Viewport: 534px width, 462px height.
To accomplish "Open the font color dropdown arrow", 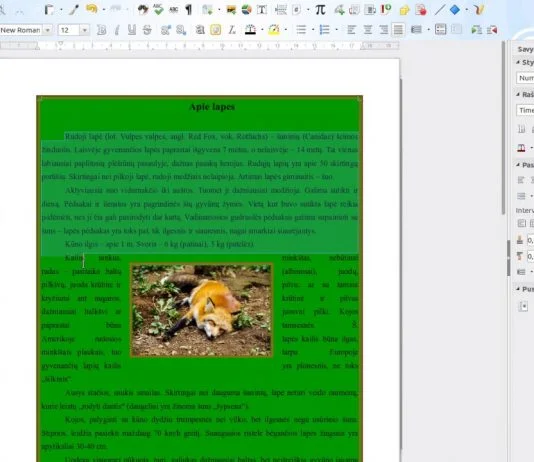I will point(262,30).
